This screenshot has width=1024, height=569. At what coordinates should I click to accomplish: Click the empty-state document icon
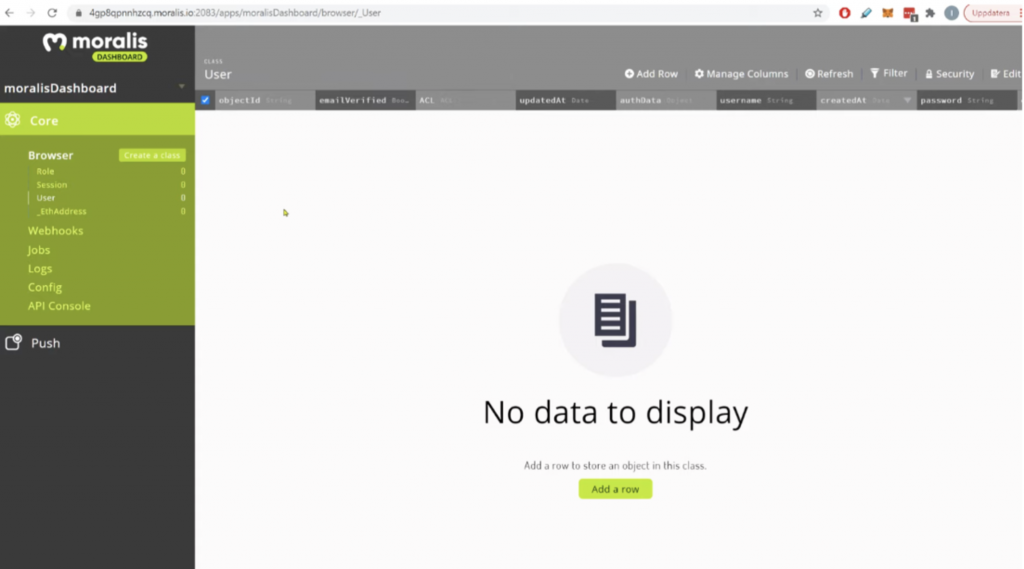pyautogui.click(x=615, y=319)
